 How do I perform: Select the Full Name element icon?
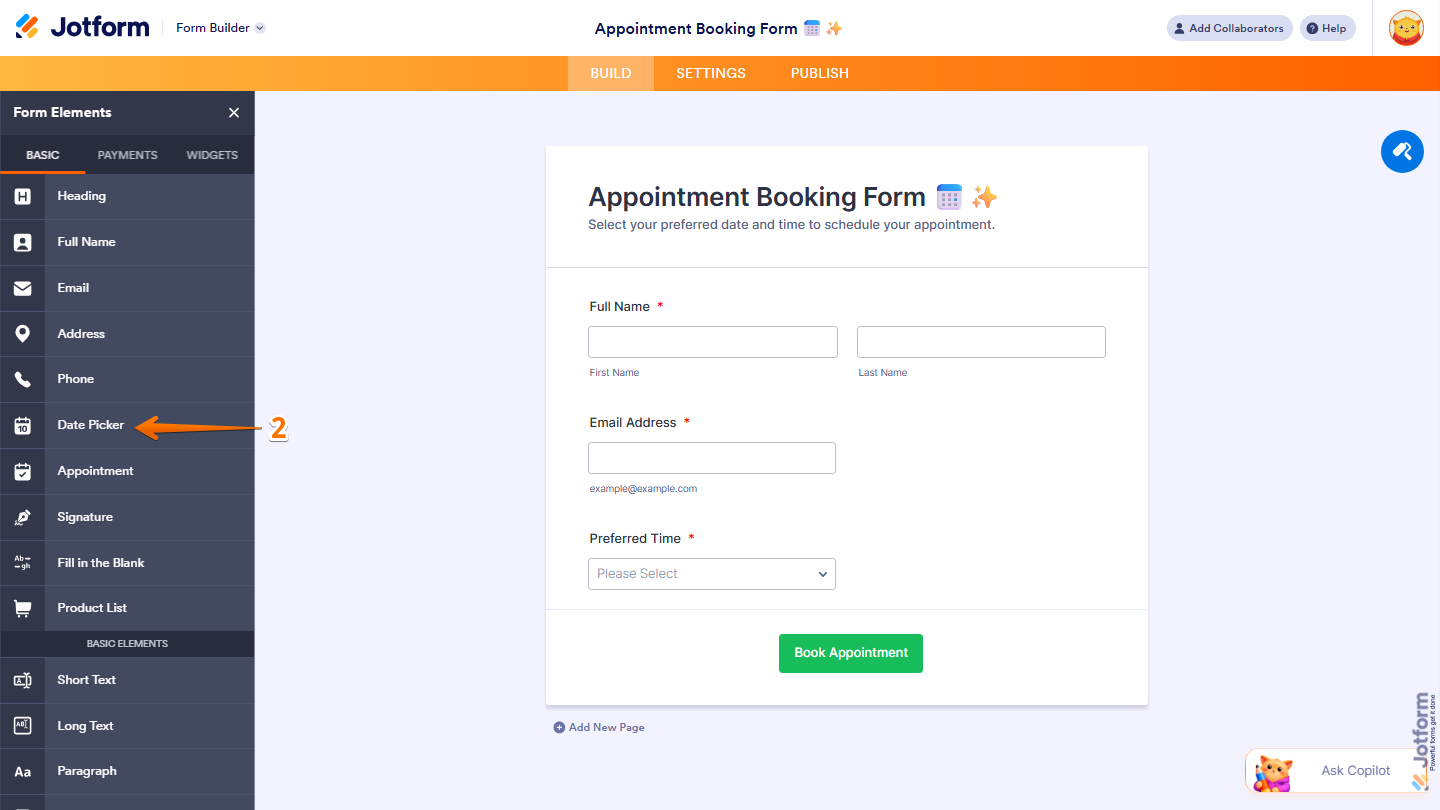click(x=22, y=242)
